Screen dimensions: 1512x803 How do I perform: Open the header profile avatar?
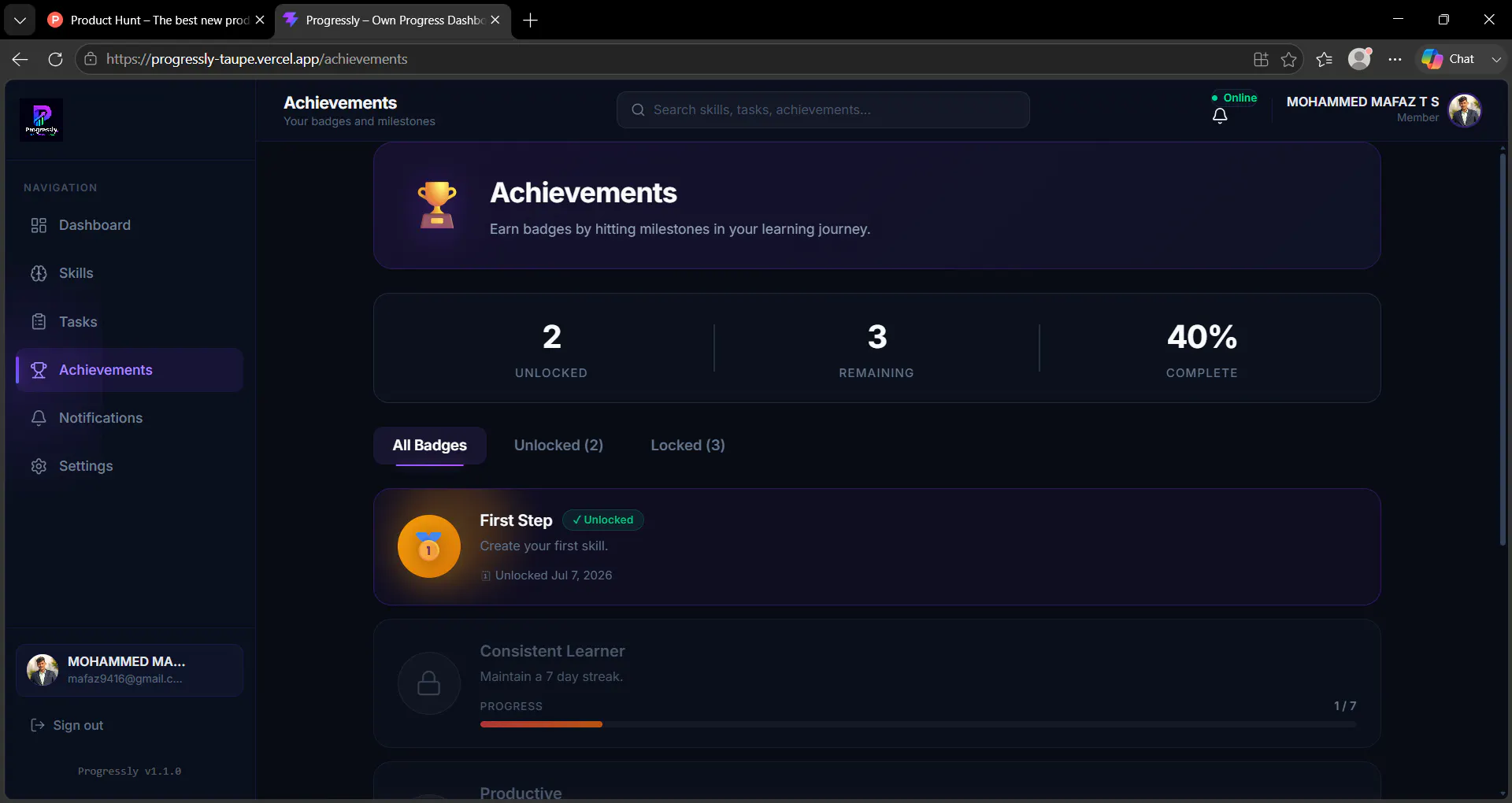pyautogui.click(x=1465, y=110)
